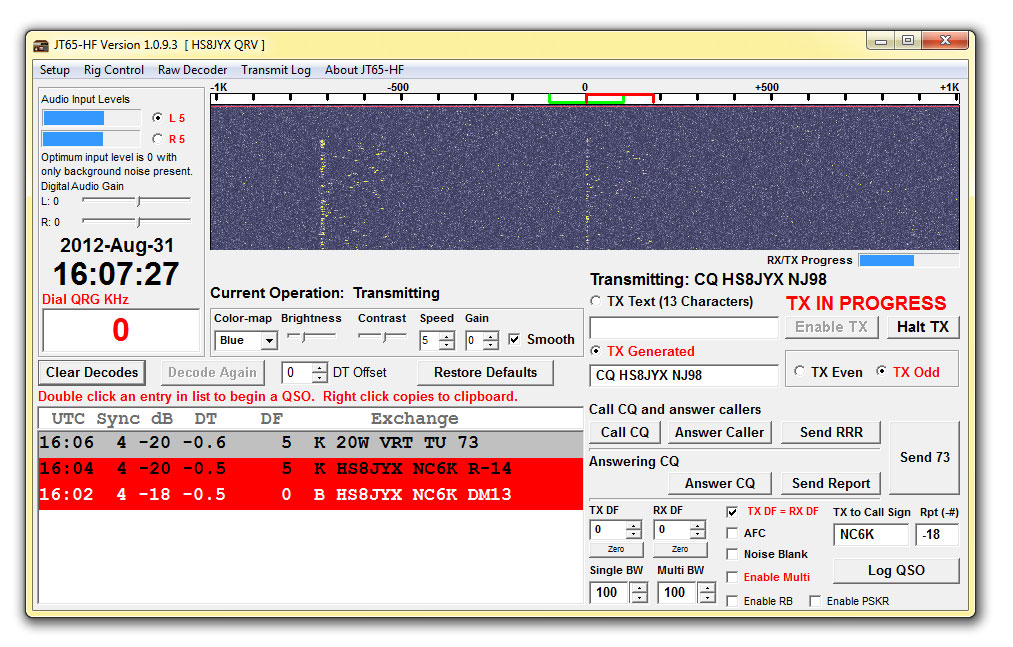
Task: Toggle the Enable Multi checkbox
Action: (732, 577)
